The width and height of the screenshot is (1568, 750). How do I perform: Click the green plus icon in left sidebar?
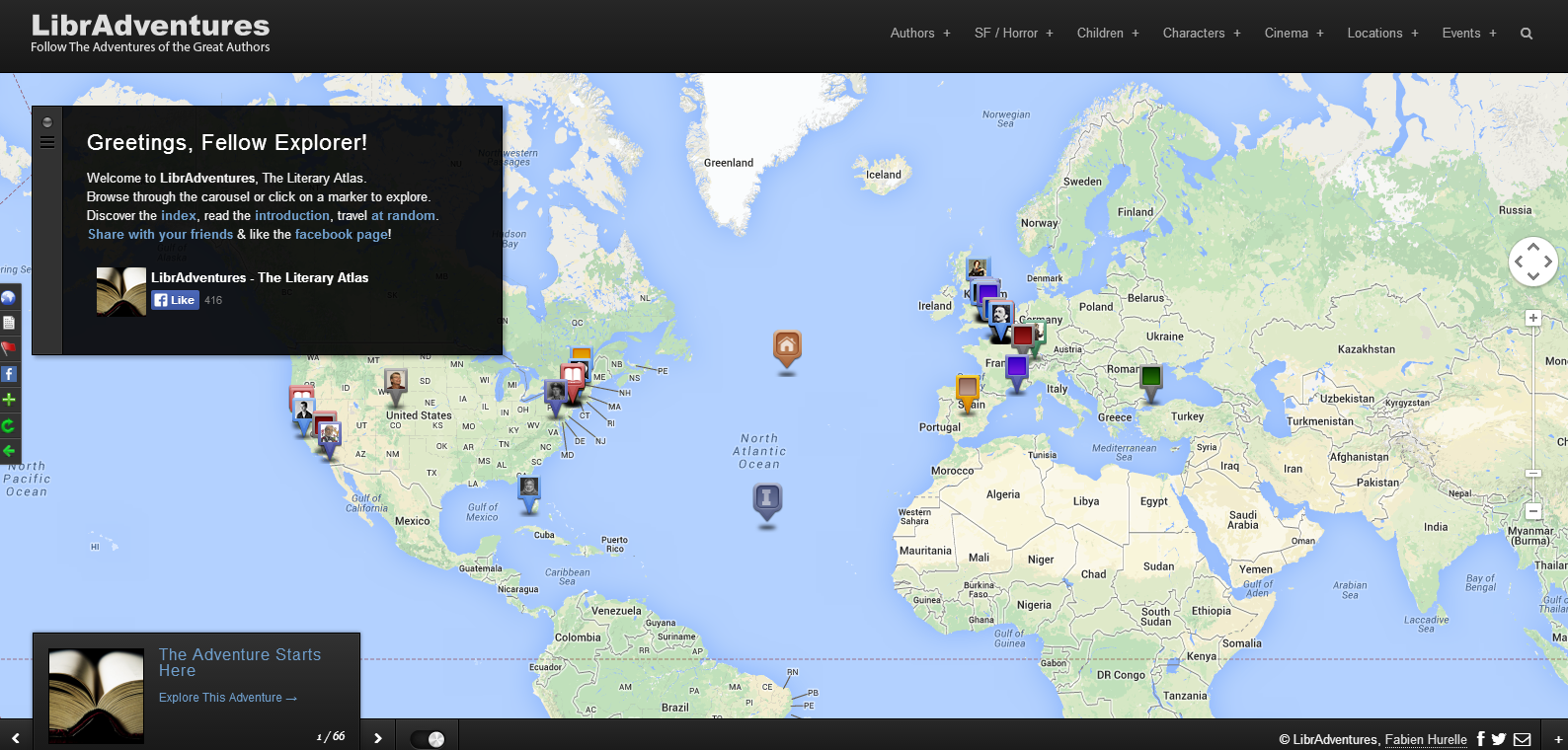(x=9, y=400)
